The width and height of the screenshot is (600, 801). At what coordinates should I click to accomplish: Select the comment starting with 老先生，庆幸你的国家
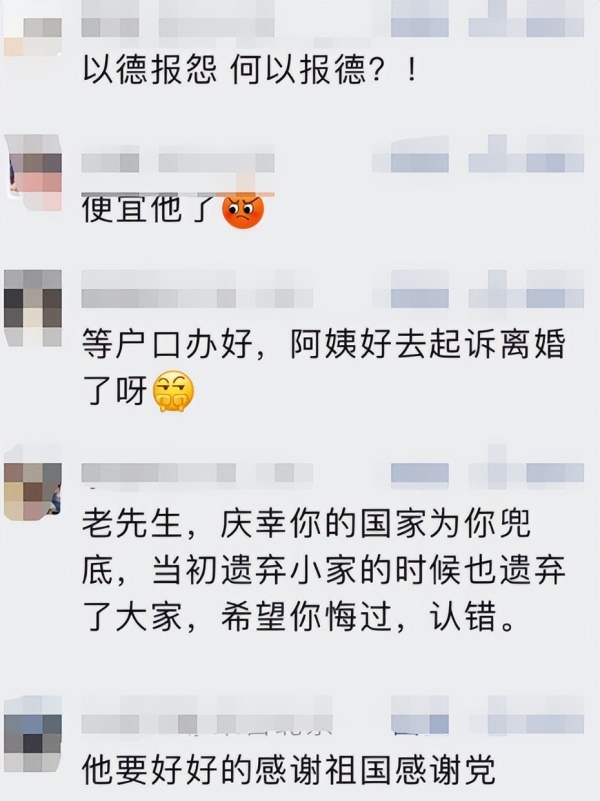coord(324,571)
